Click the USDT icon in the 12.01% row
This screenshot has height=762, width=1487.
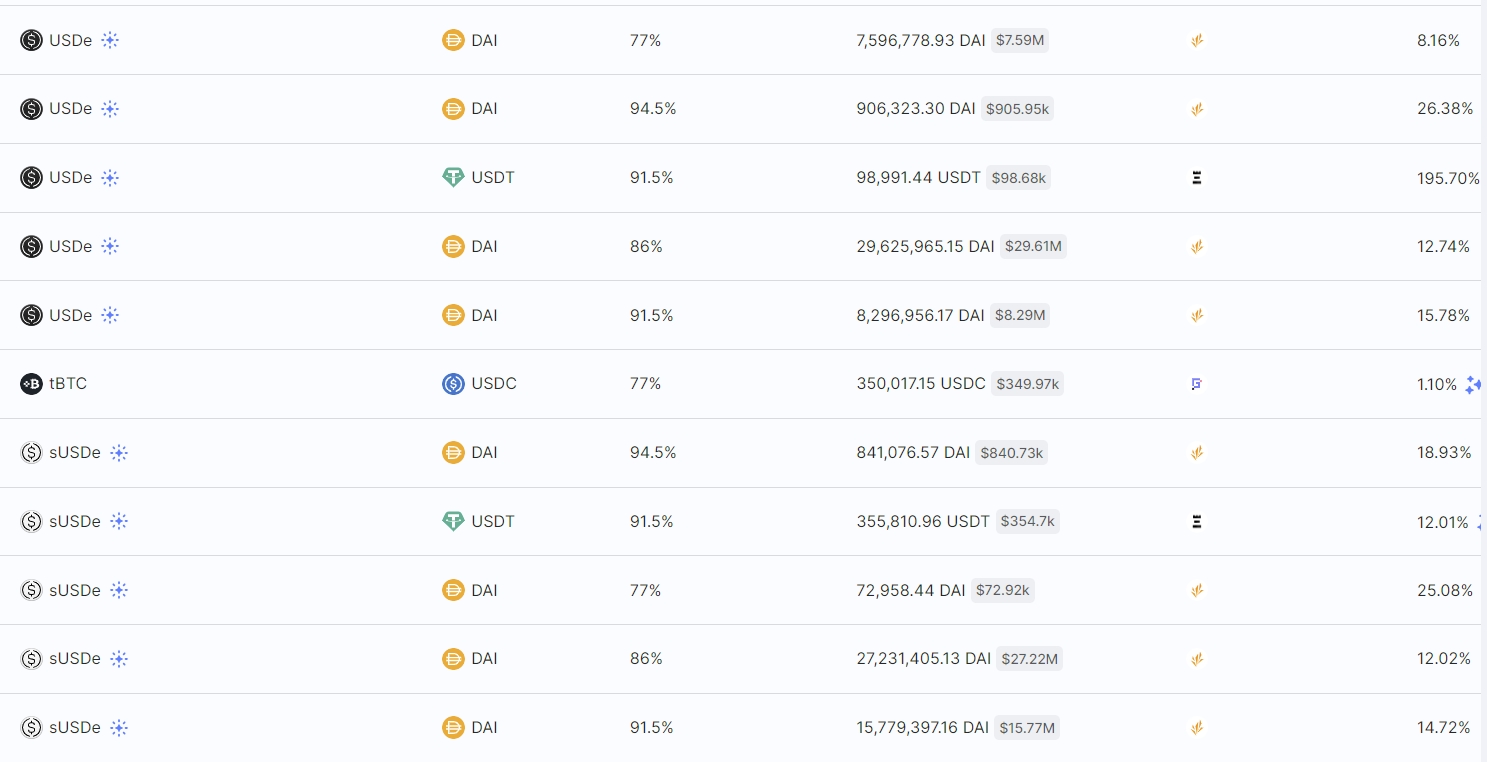tap(453, 522)
